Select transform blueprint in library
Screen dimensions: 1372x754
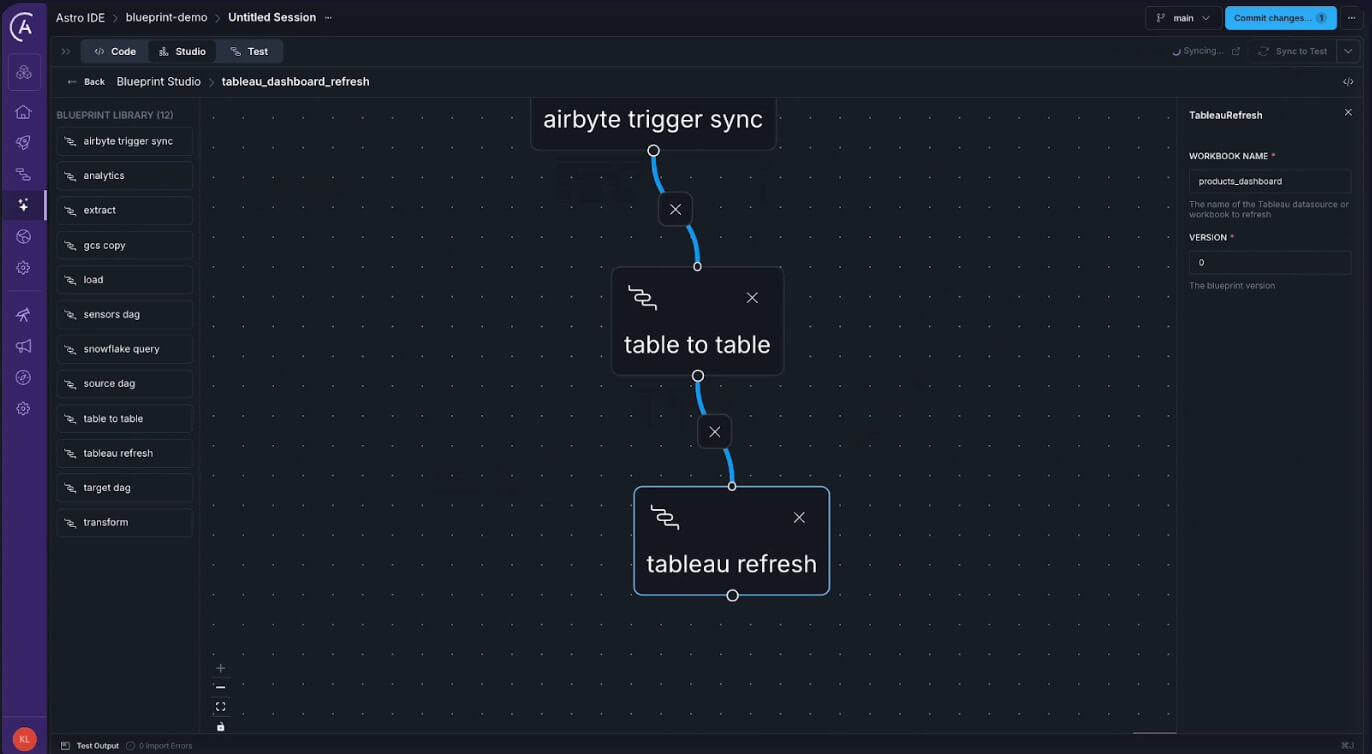pos(125,522)
